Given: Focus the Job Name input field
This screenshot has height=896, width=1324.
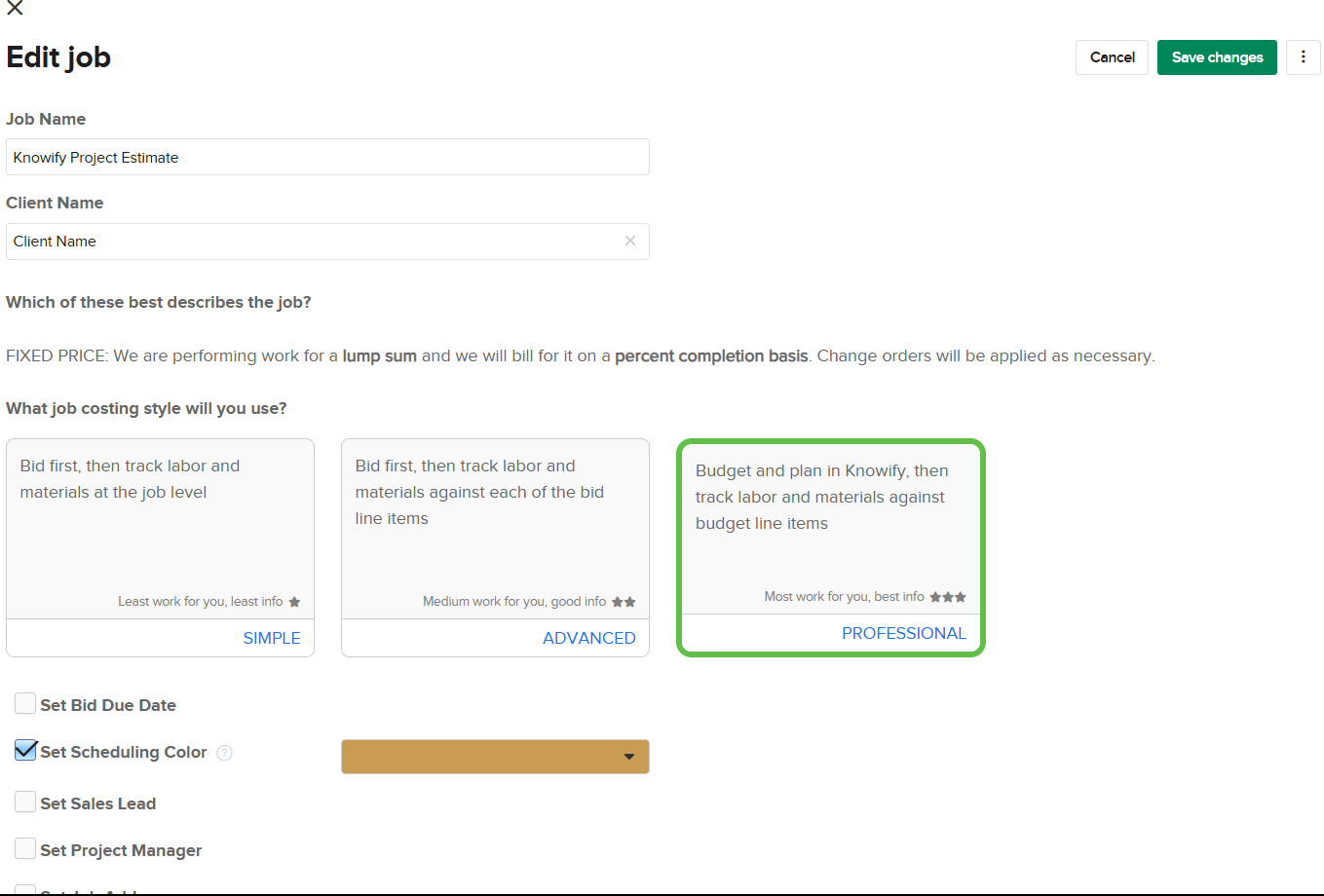Looking at the screenshot, I should click(x=327, y=157).
